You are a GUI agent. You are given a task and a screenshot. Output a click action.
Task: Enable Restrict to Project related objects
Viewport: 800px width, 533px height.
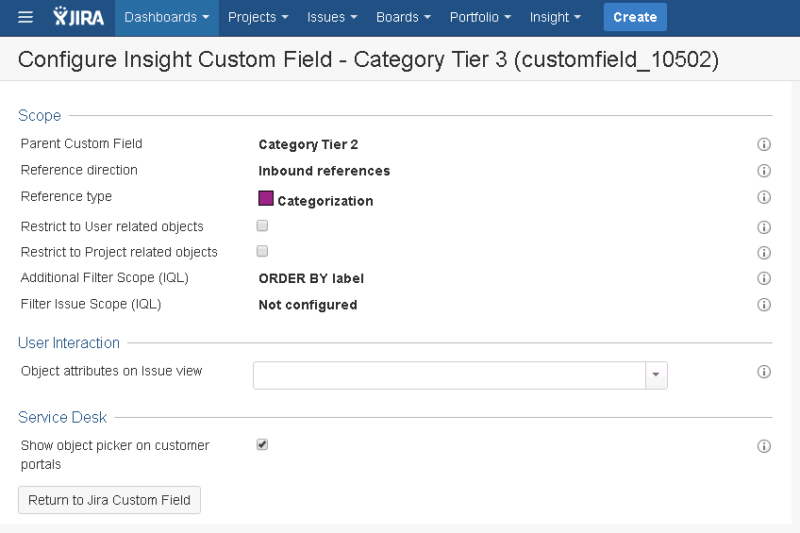[262, 251]
